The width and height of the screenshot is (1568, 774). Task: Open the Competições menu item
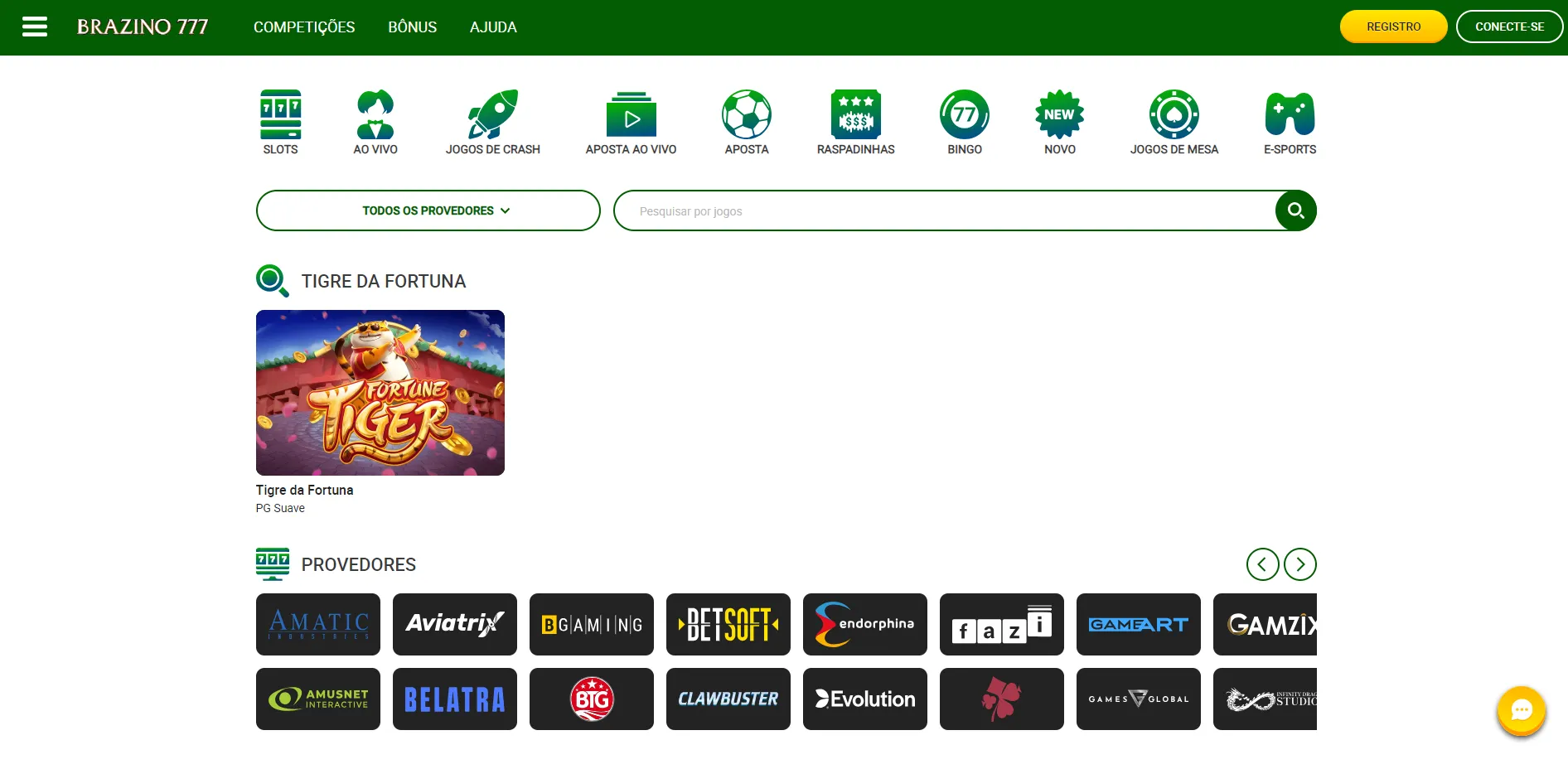coord(304,27)
